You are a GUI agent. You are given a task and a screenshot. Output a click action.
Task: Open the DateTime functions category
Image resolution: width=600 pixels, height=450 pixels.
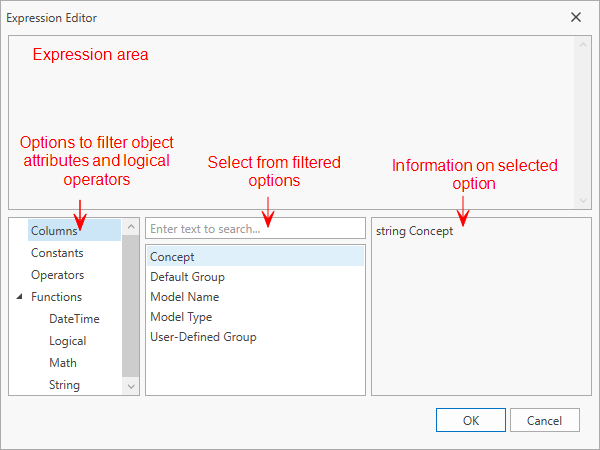[74, 319]
